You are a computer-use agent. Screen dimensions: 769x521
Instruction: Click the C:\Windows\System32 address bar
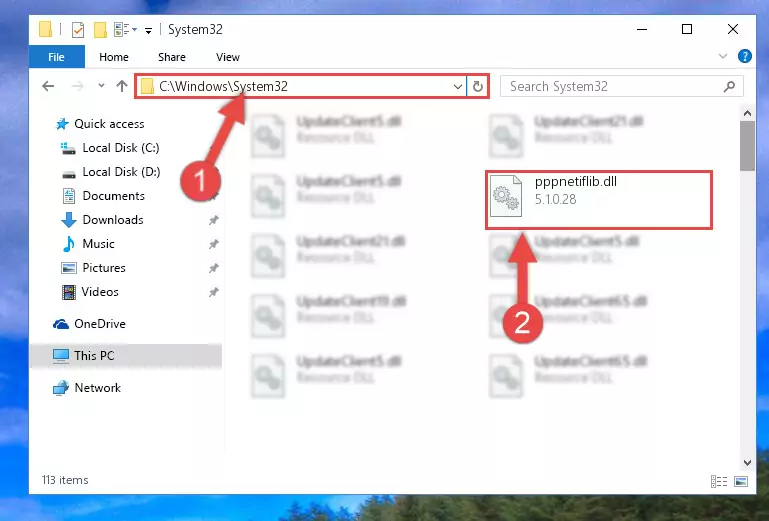300,86
